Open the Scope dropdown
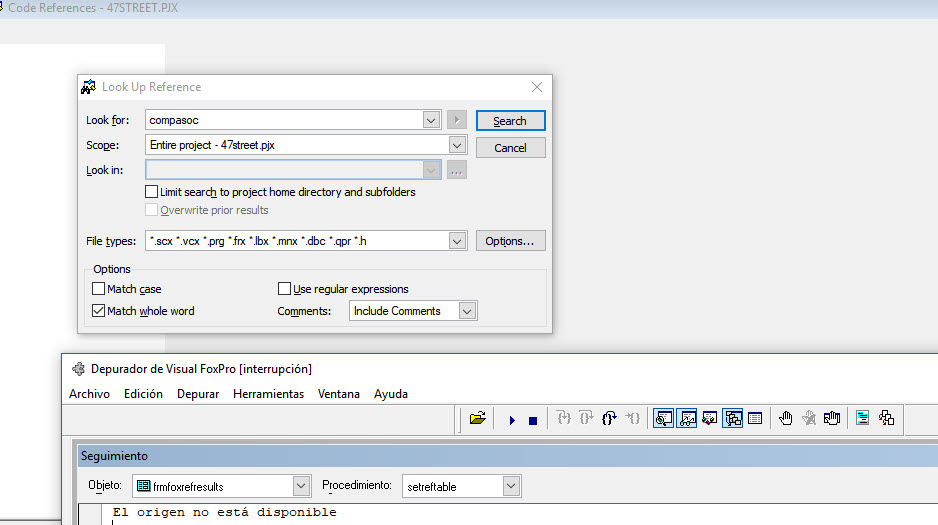 [457, 145]
